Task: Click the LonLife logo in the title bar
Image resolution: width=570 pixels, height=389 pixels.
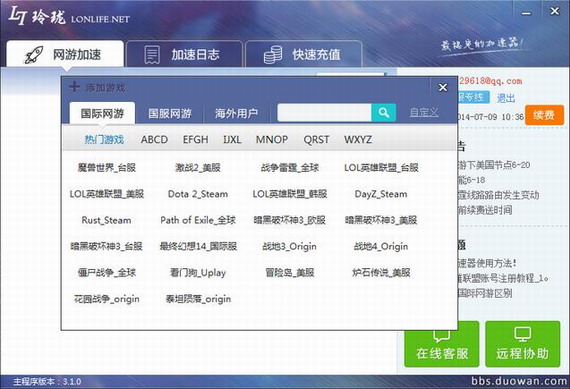Action: (x=69, y=17)
